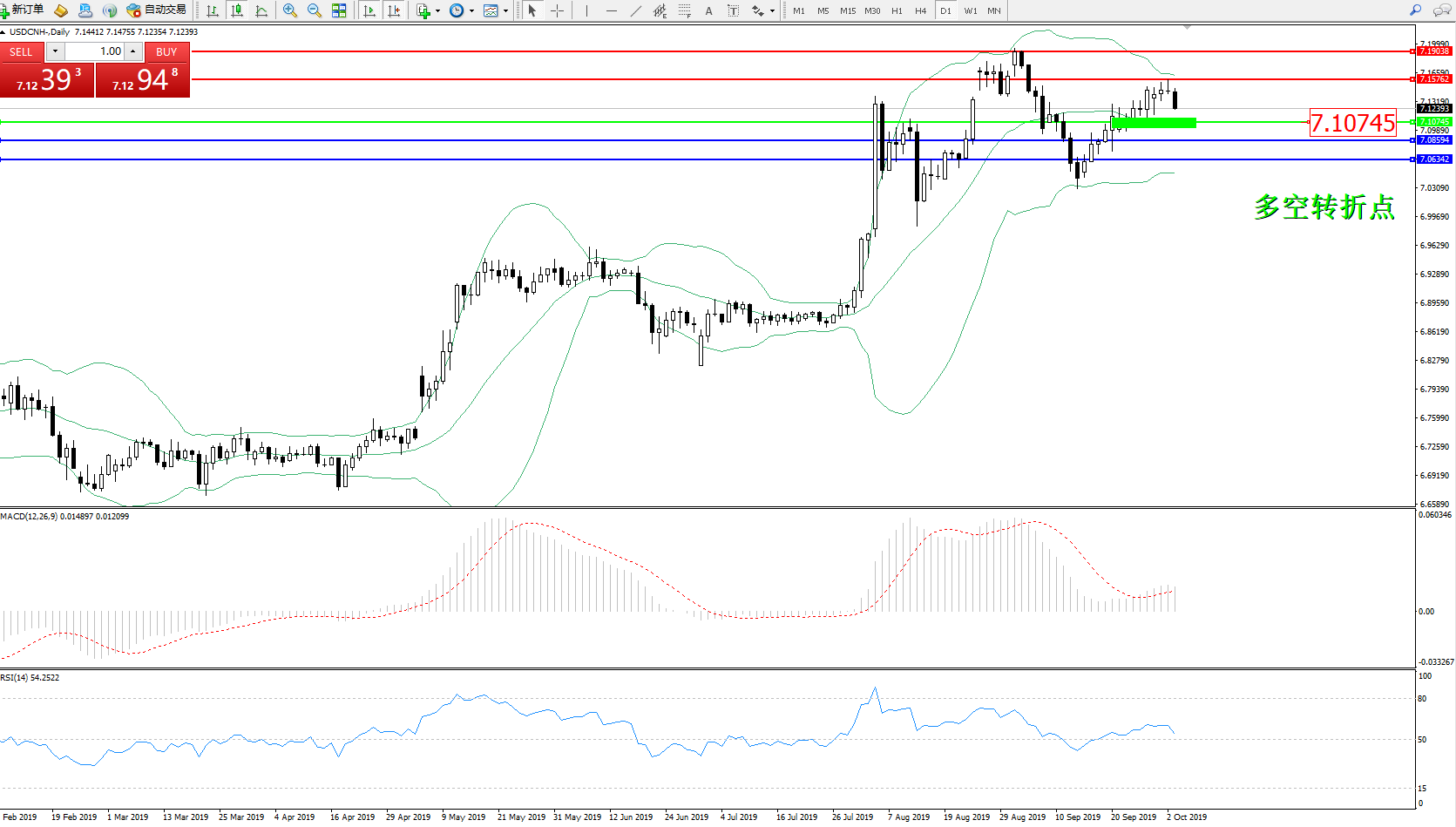
Task: Select the horizontal line drawing tool
Action: click(612, 10)
